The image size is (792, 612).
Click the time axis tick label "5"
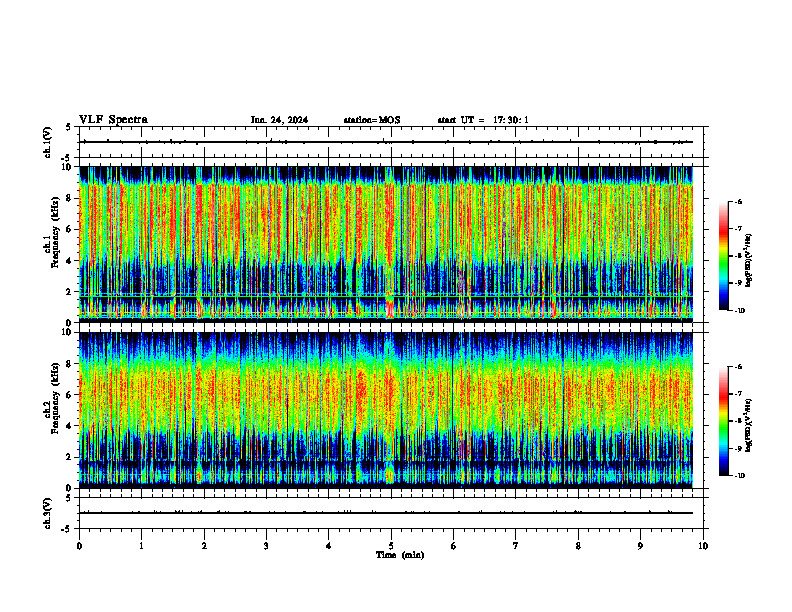391,546
